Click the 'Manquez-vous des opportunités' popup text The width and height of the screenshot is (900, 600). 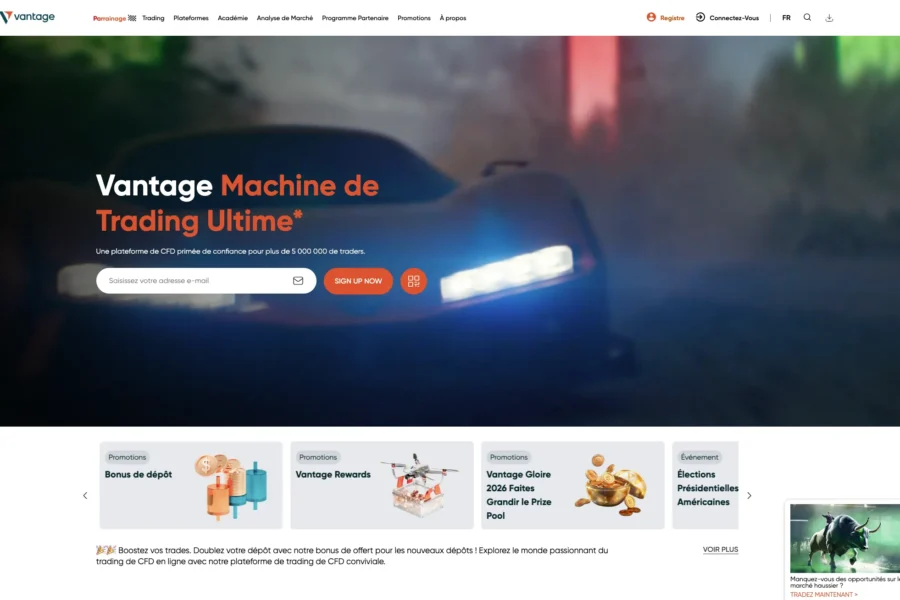click(845, 582)
